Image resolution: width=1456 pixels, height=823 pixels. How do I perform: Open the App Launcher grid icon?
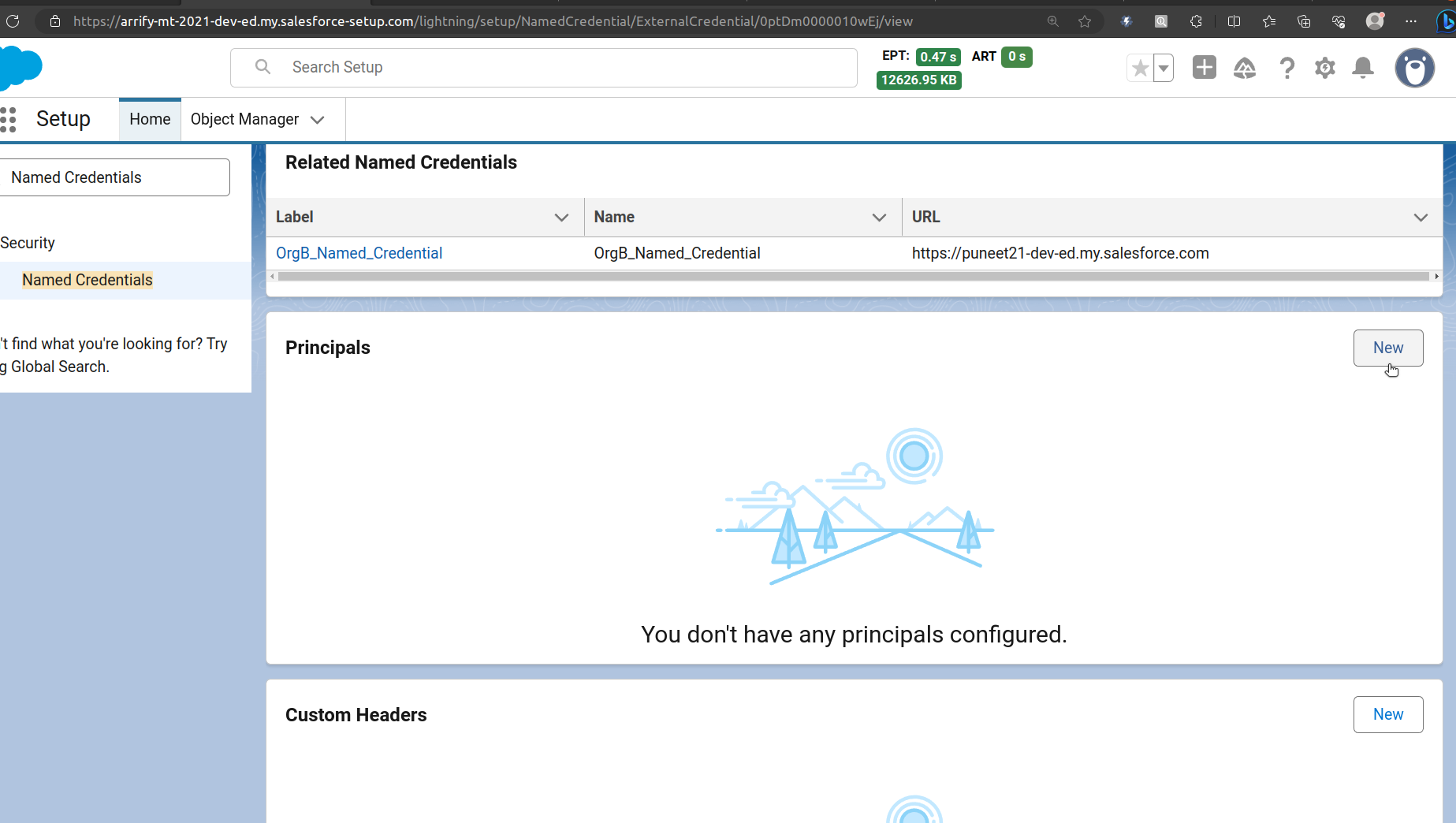[9, 119]
